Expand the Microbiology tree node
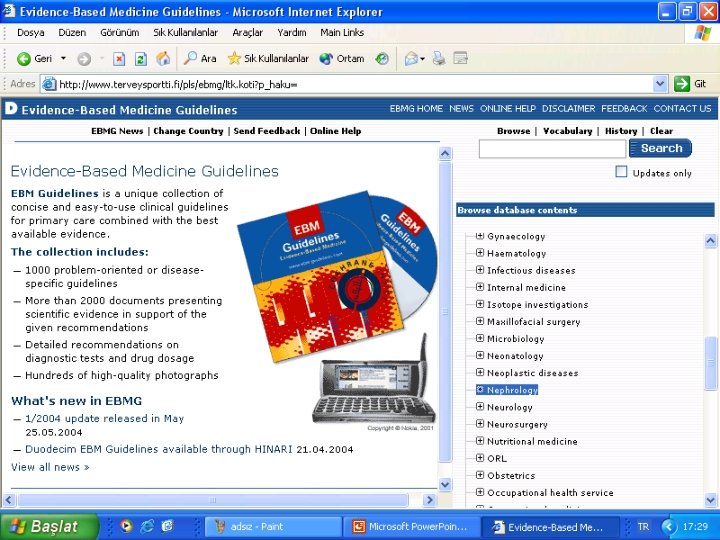The width and height of the screenshot is (720, 540). 480,338
